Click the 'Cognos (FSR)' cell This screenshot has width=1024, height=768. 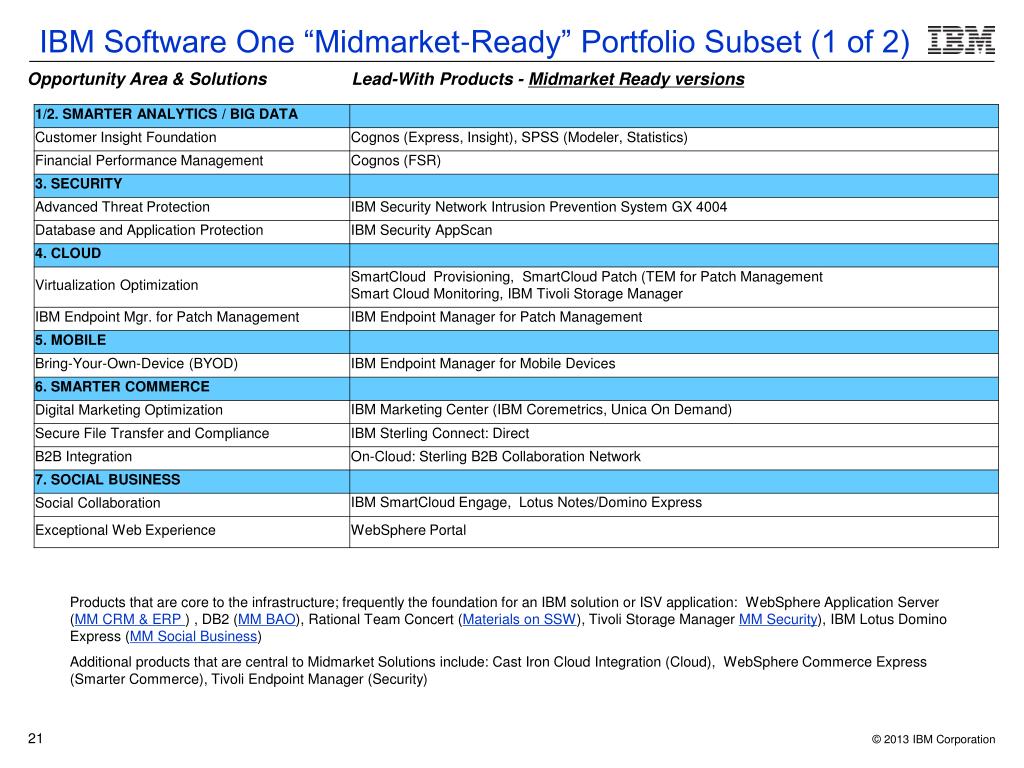[x=674, y=163]
